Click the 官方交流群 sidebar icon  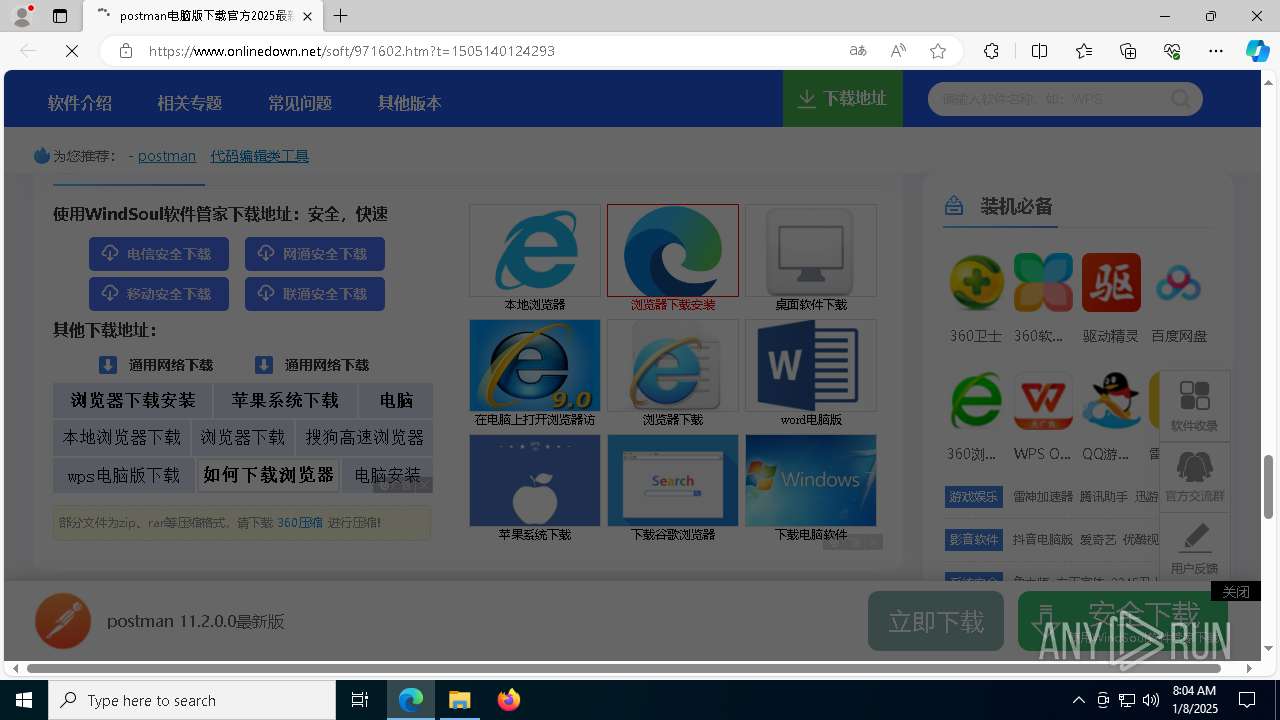(x=1194, y=476)
